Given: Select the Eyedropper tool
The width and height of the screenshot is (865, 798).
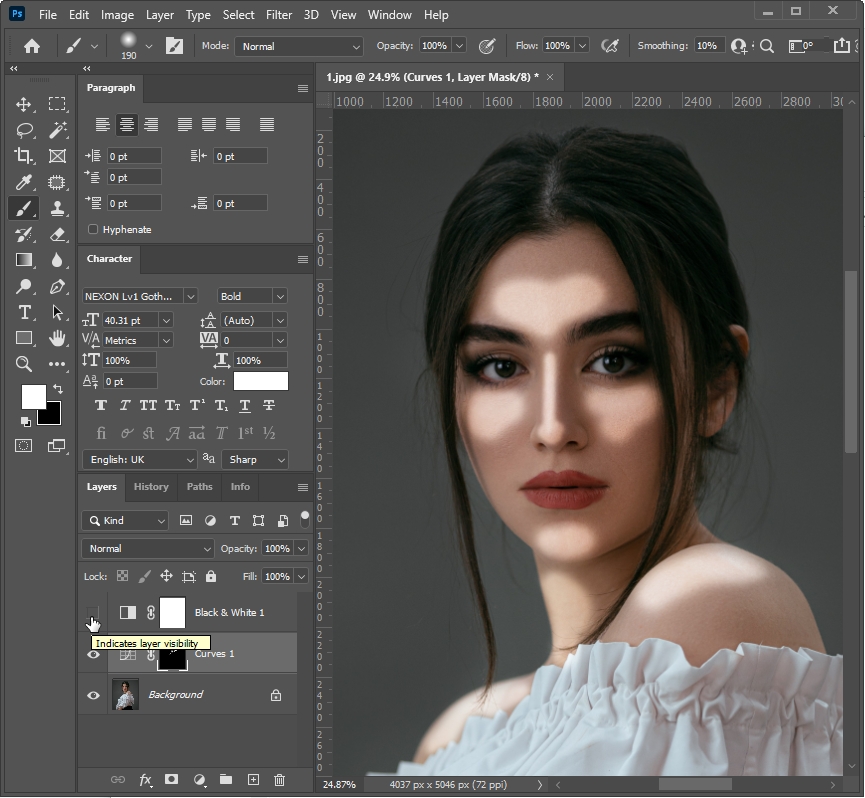Looking at the screenshot, I should pyautogui.click(x=23, y=182).
